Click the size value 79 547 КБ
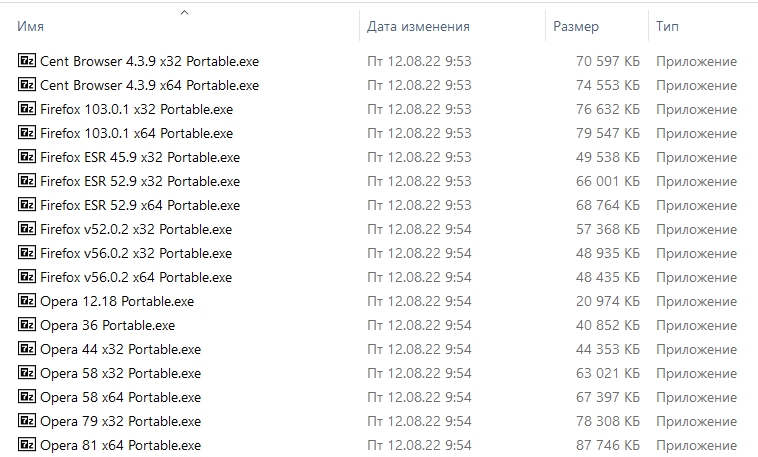This screenshot has height=457, width=758. tap(608, 133)
